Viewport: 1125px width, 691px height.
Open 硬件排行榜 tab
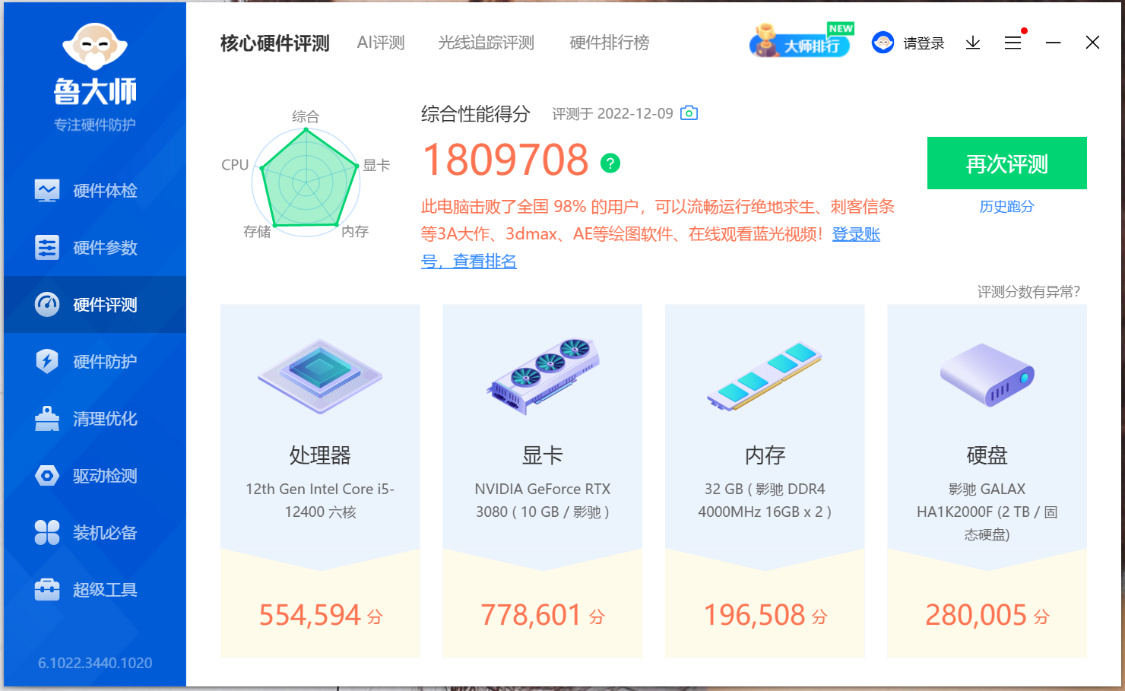(x=609, y=43)
